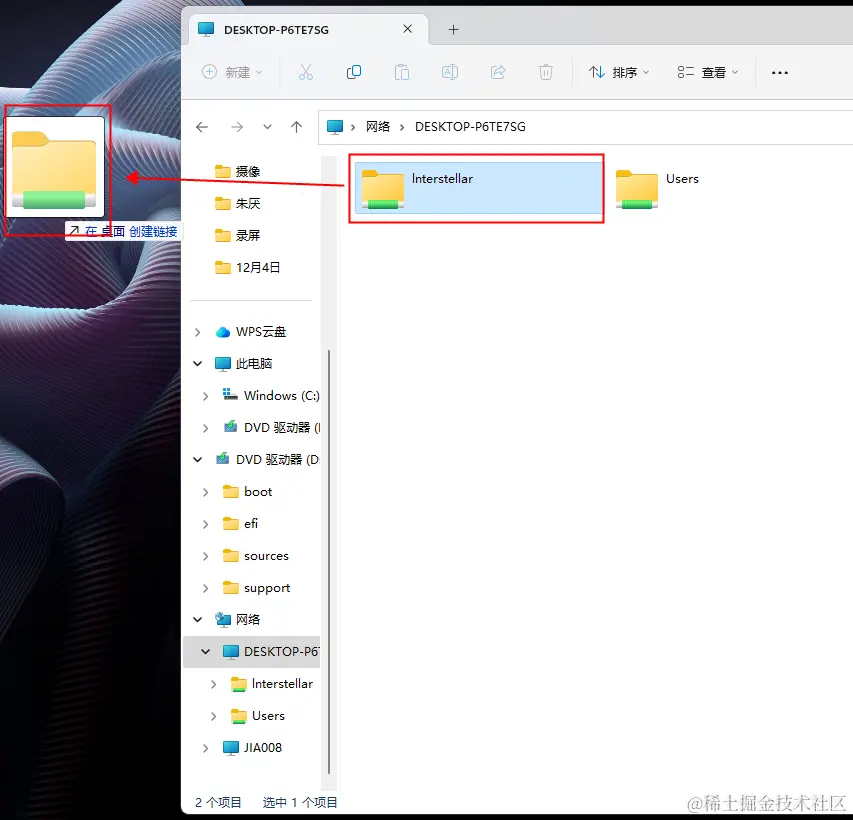The image size is (853, 820).
Task: Go up one level with up arrow
Action: pyautogui.click(x=296, y=127)
